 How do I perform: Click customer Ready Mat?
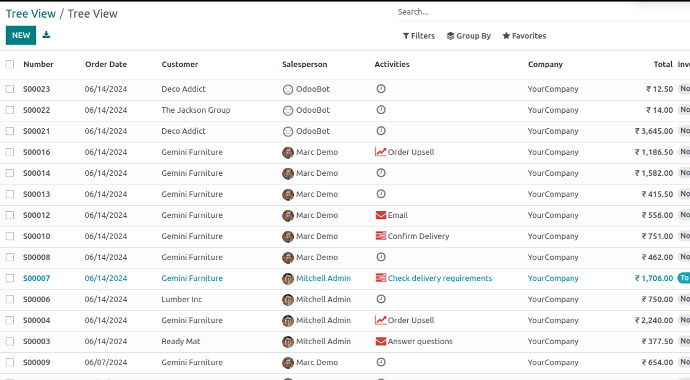(181, 341)
